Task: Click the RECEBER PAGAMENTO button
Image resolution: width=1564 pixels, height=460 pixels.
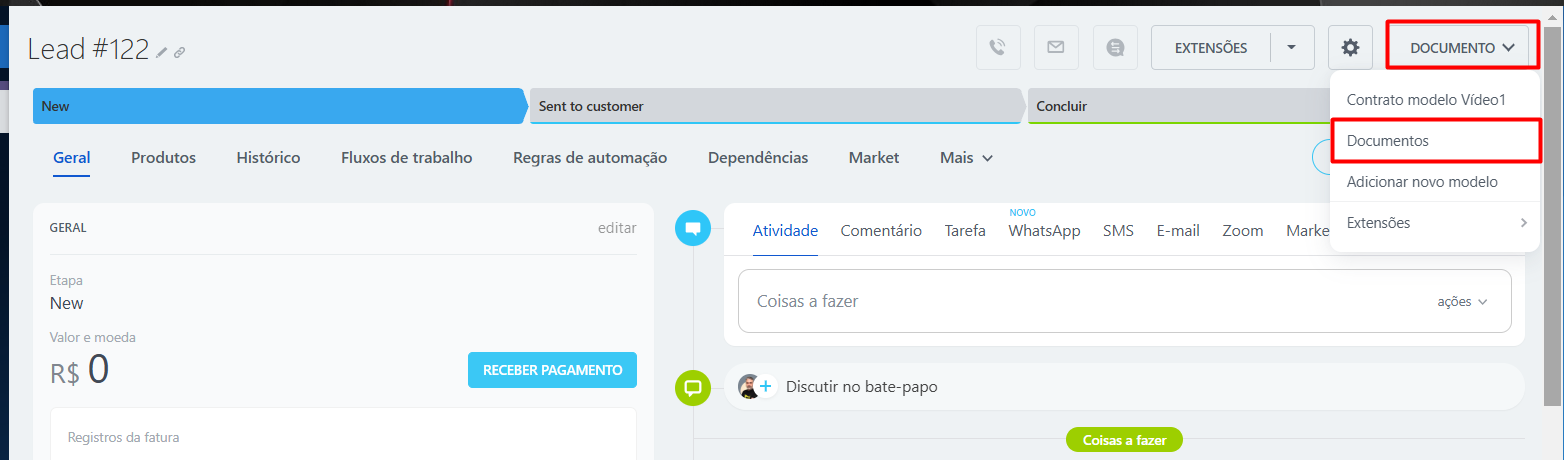Action: 552,370
